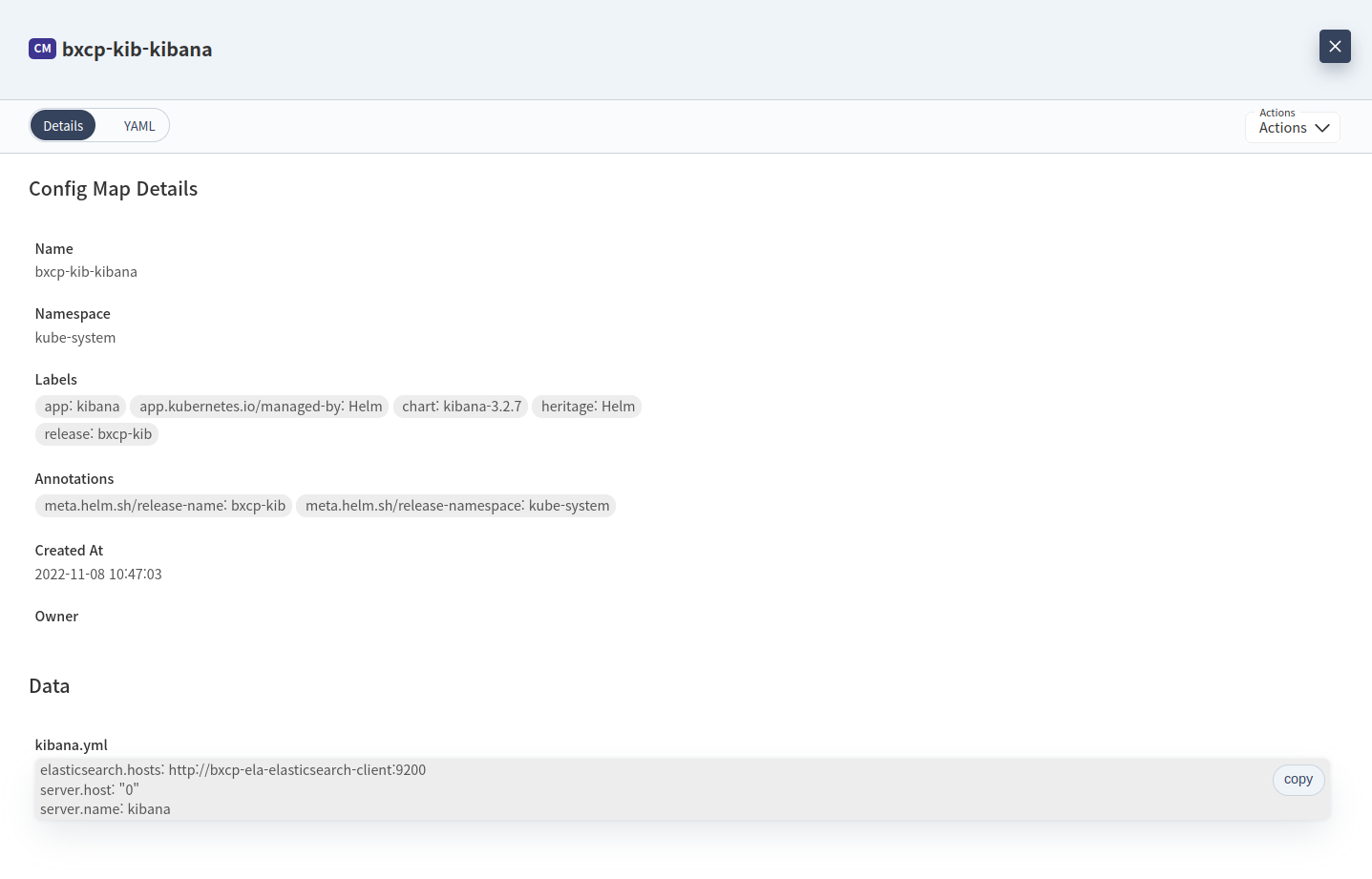This screenshot has width=1372, height=879.
Task: Copy the kibana.yml data contents
Action: (x=1298, y=780)
